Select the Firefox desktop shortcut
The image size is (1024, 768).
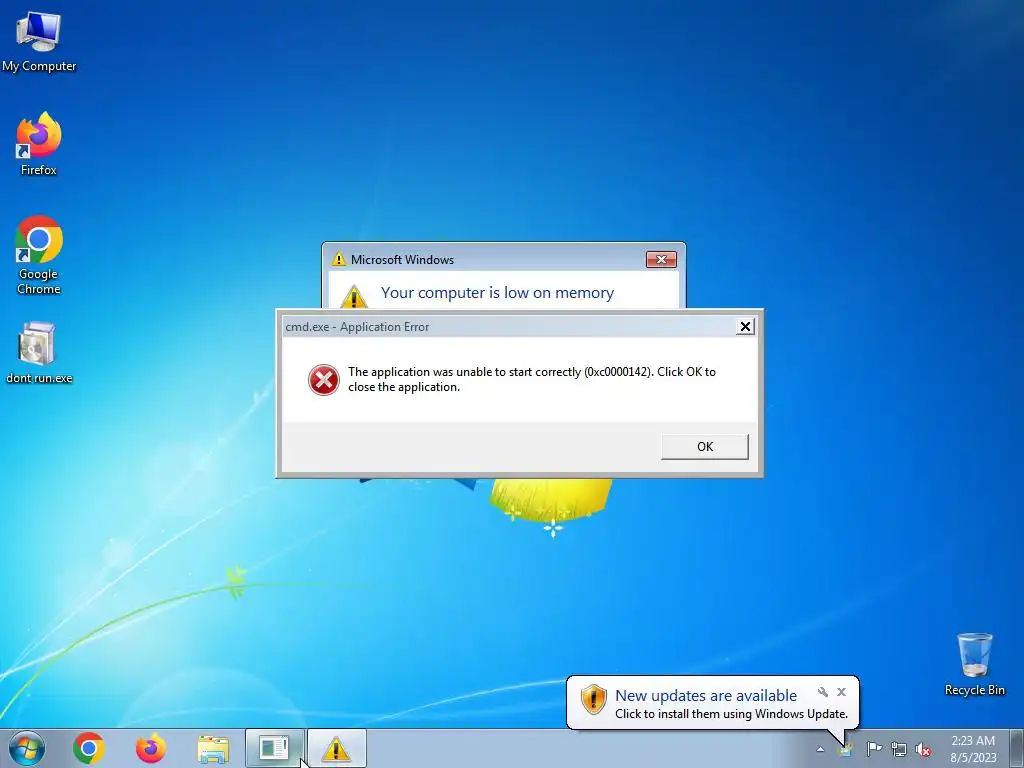pos(39,144)
